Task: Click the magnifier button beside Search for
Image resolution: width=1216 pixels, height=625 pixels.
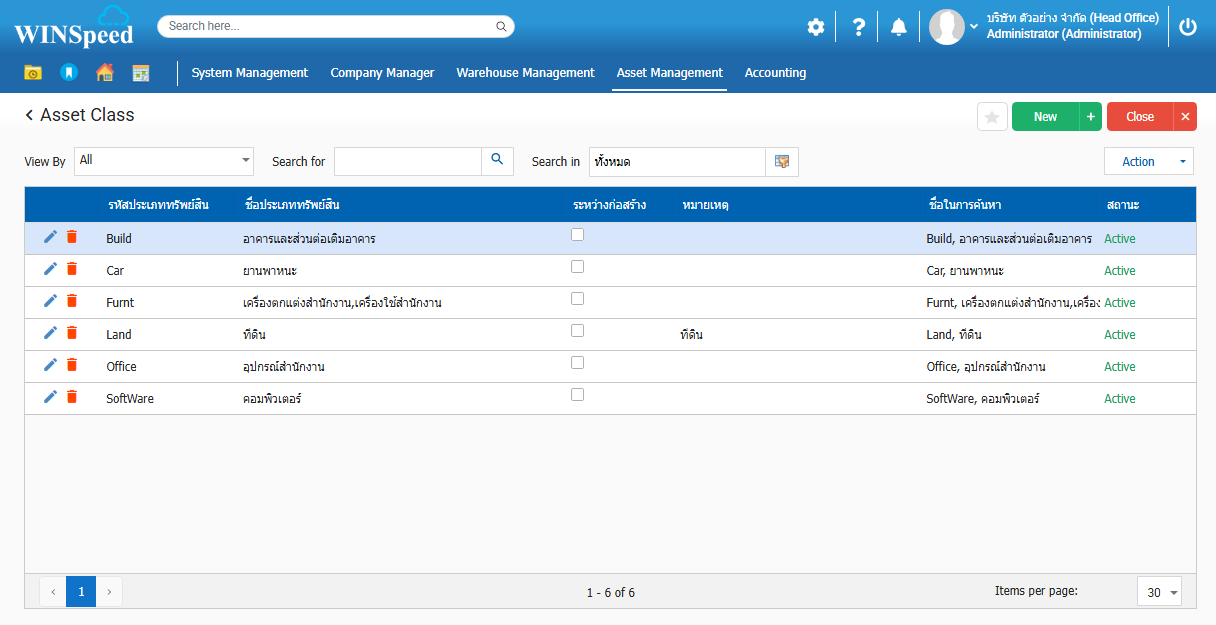Action: pyautogui.click(x=497, y=161)
